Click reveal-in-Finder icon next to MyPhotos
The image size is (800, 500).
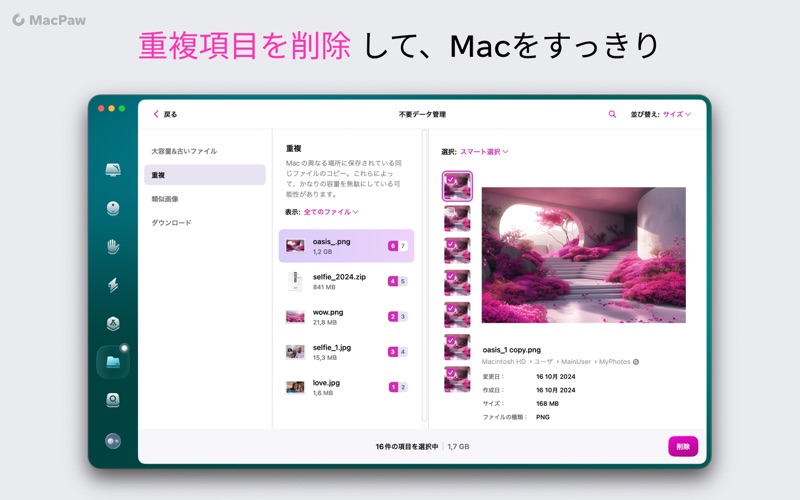click(636, 362)
